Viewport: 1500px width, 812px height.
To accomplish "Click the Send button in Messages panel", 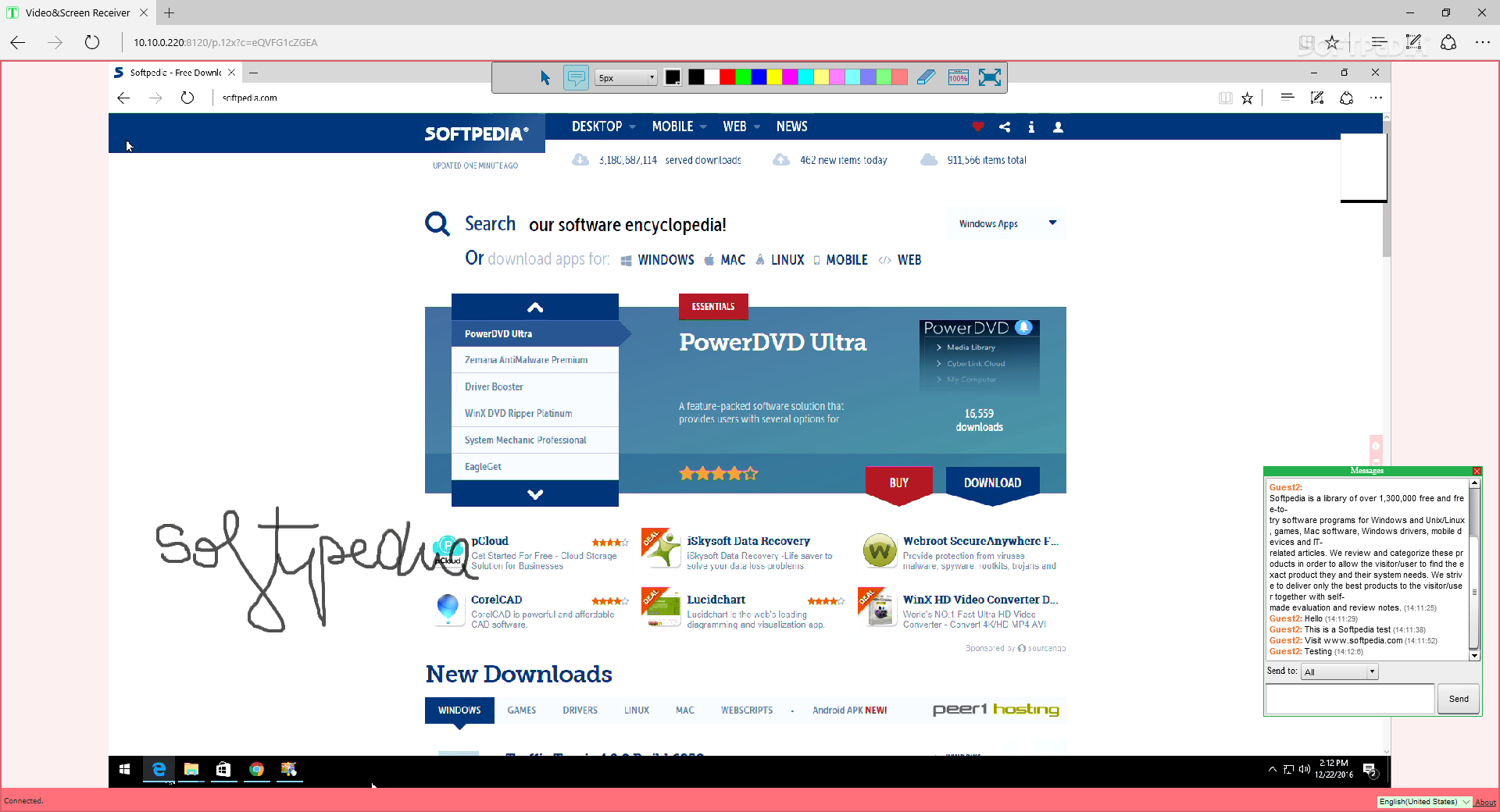I will (x=1459, y=699).
